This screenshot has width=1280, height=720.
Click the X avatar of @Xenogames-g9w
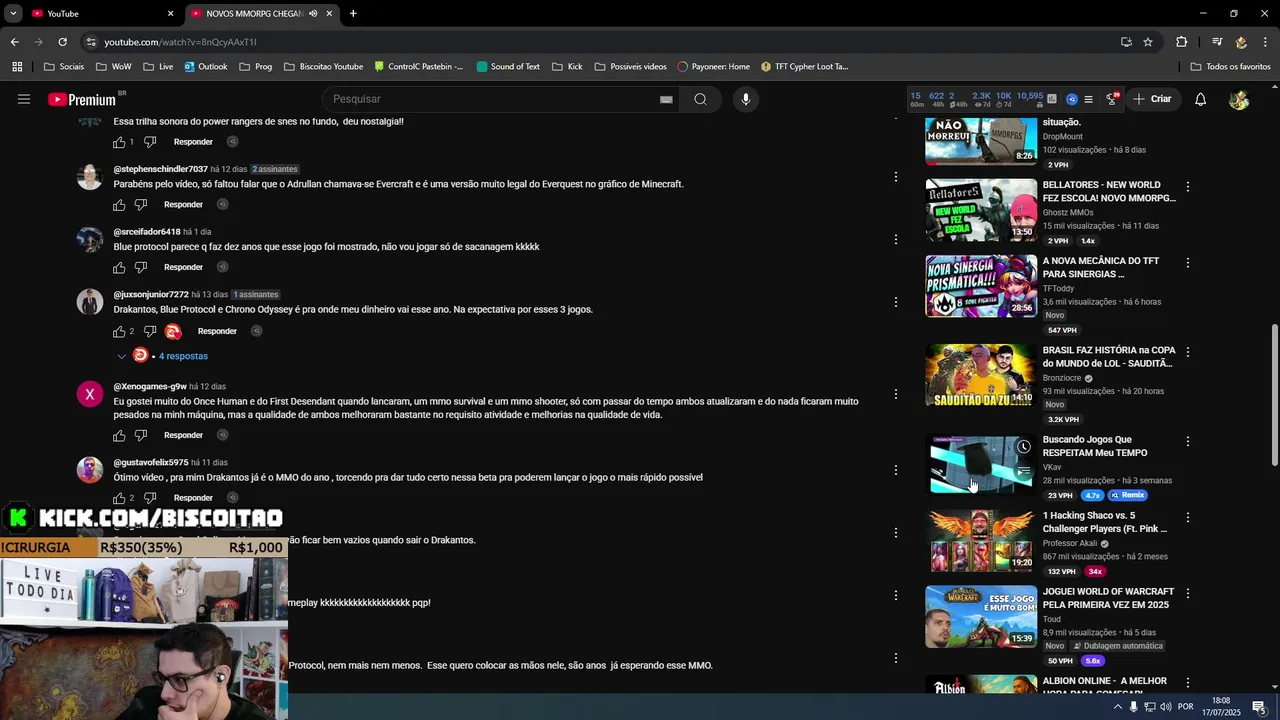pyautogui.click(x=90, y=394)
